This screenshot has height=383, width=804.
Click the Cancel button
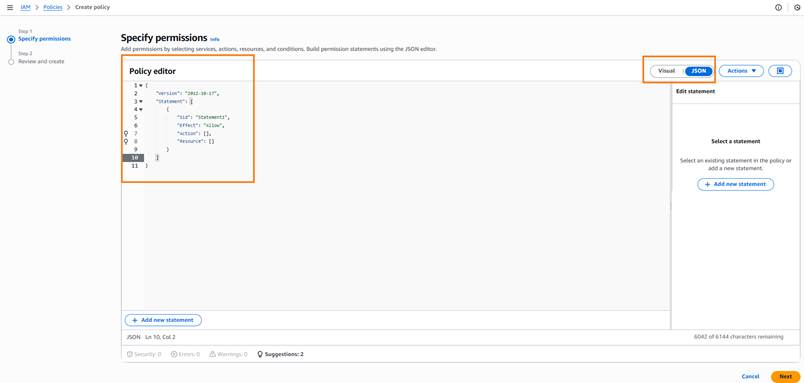[750, 376]
